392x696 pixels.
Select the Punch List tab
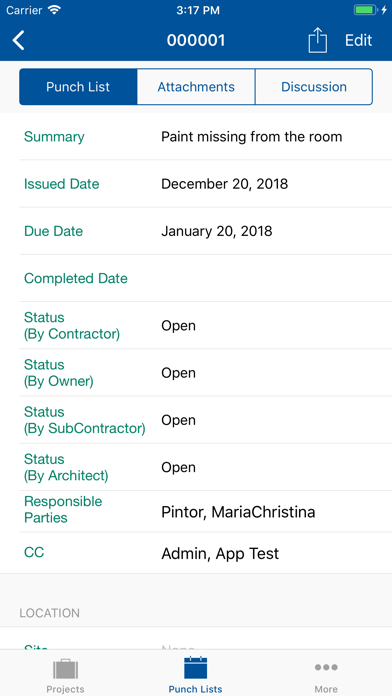(x=78, y=87)
